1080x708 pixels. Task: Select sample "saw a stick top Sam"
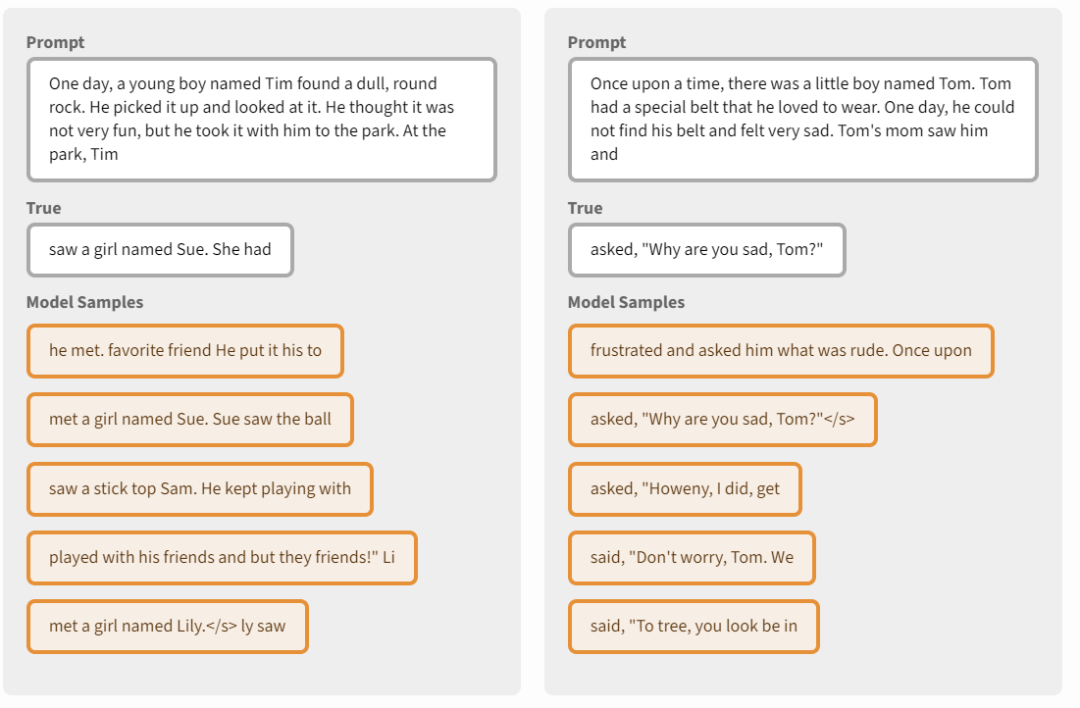tap(200, 489)
